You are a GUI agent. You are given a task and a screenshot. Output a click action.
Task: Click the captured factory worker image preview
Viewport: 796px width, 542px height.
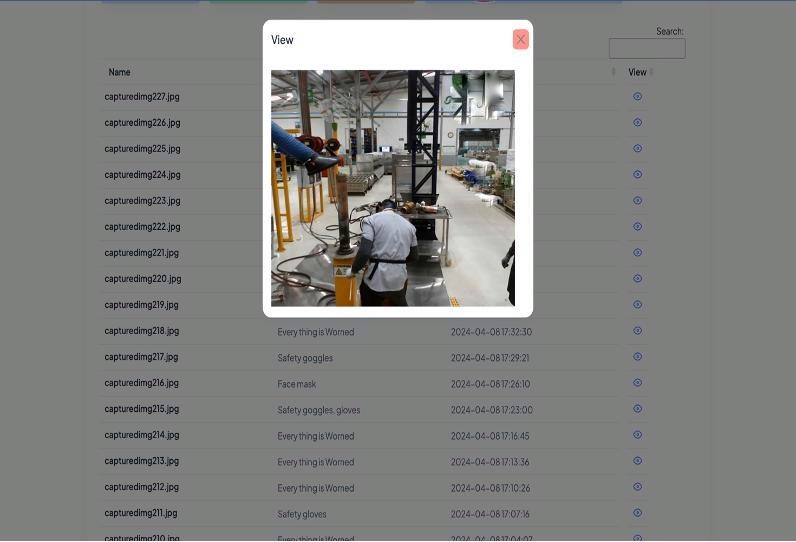tap(392, 188)
